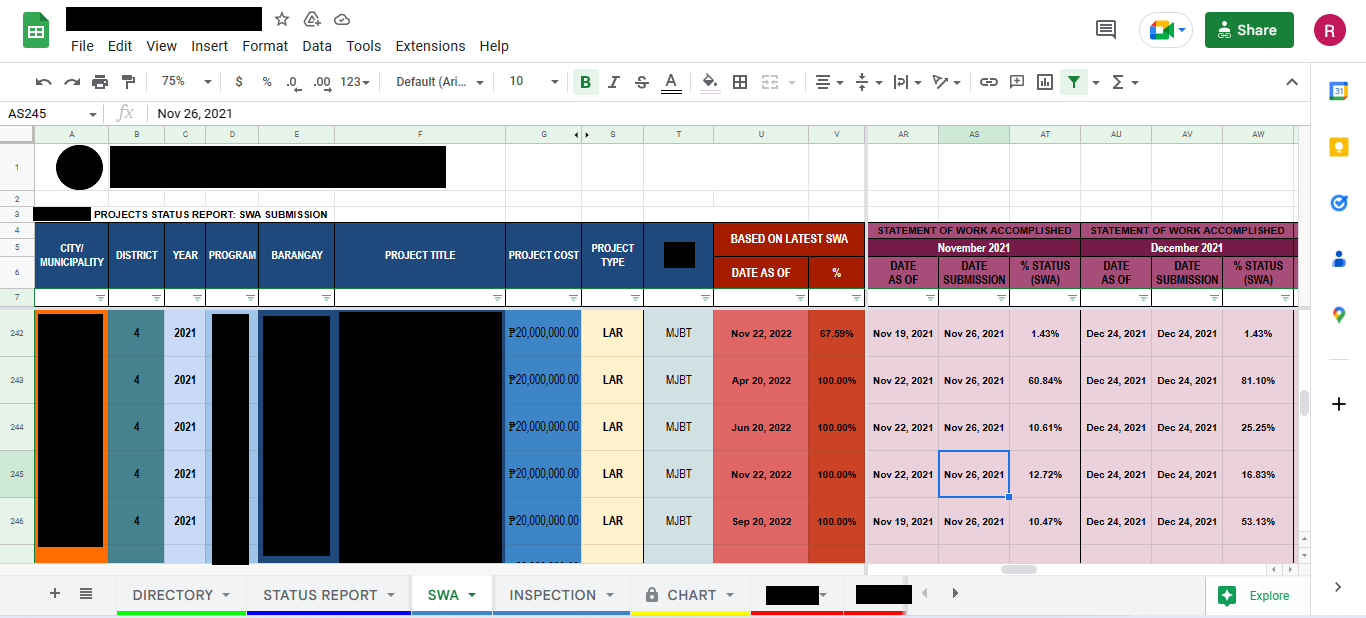Show the list of all sheets
The width and height of the screenshot is (1366, 618).
click(x=86, y=594)
